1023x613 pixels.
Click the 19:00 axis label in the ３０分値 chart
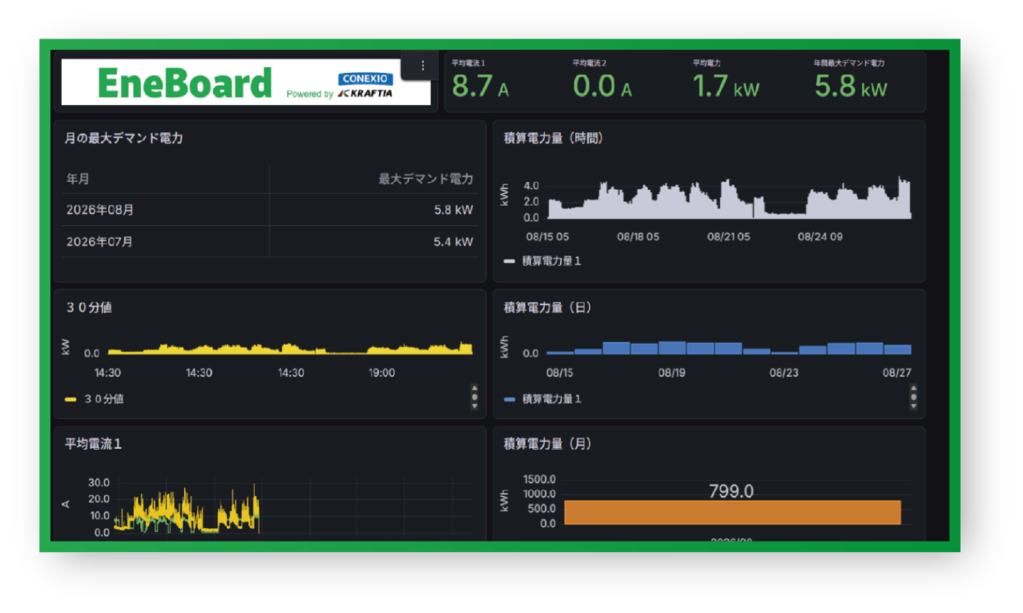pyautogui.click(x=382, y=373)
